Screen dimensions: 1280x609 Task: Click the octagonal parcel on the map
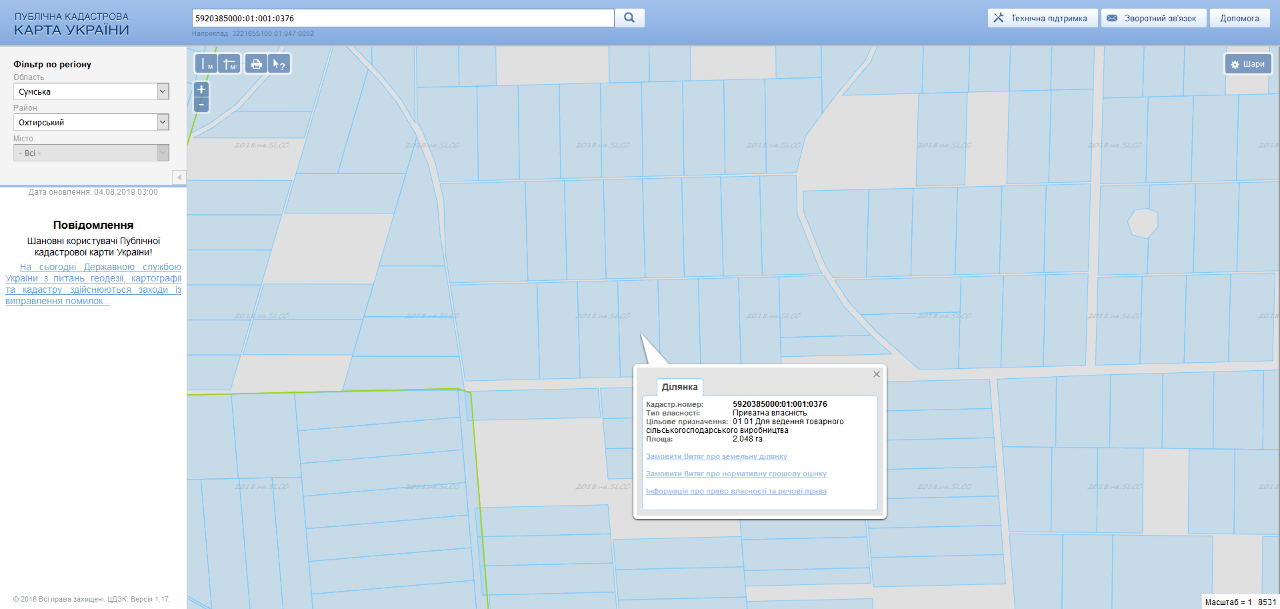(x=1142, y=222)
